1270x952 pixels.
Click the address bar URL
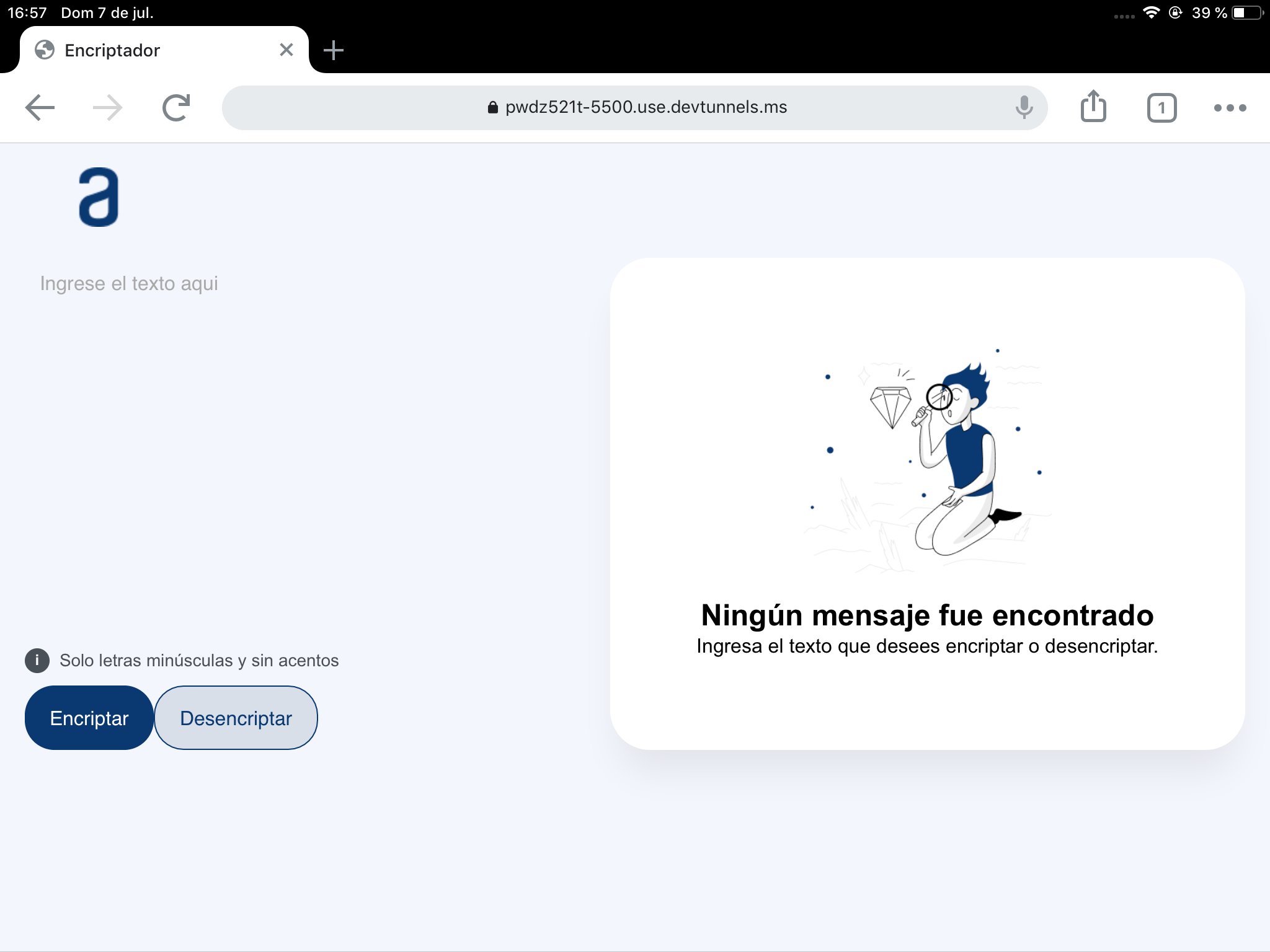coord(645,107)
